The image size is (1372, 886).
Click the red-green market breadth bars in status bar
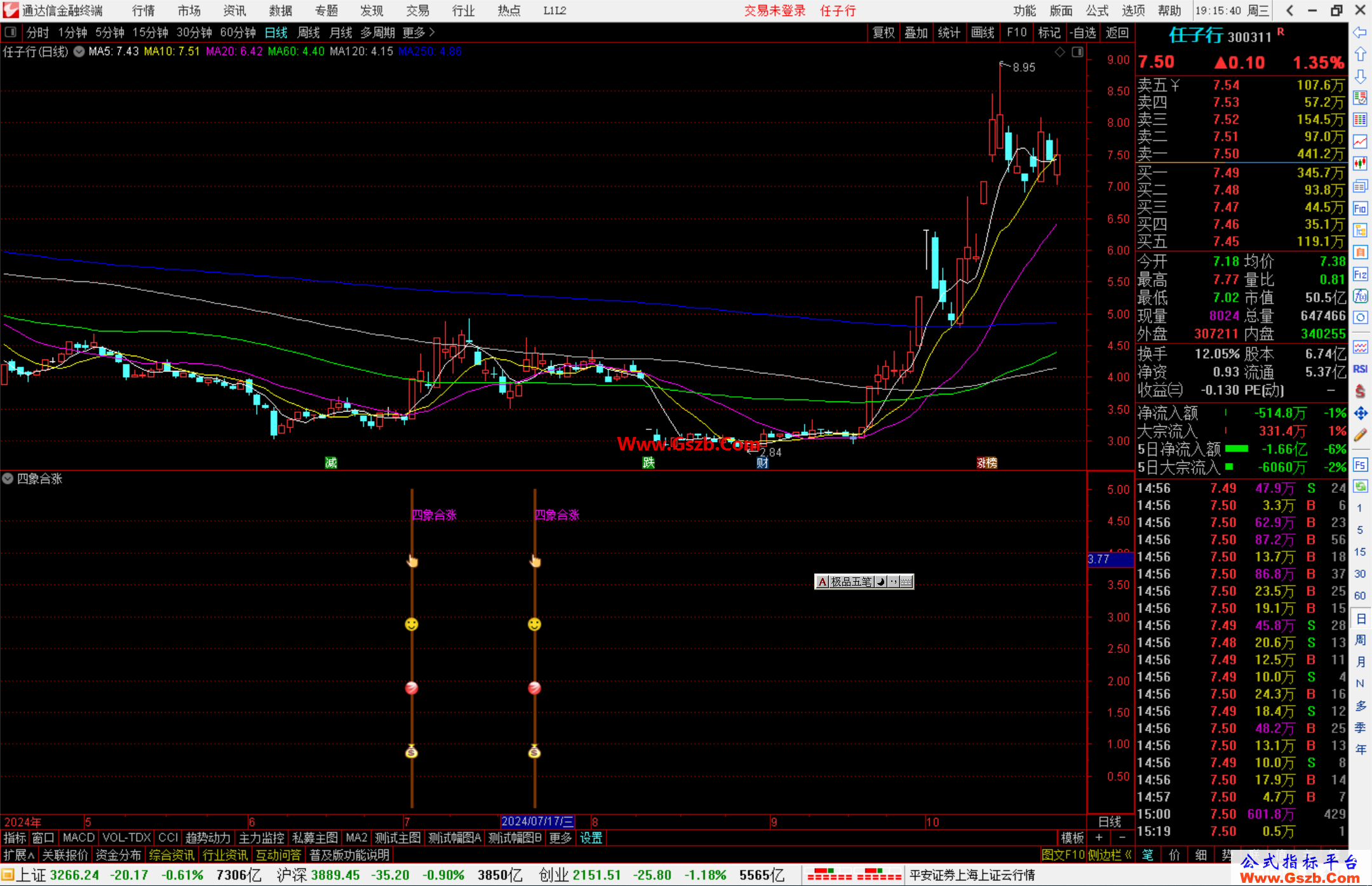point(854,875)
